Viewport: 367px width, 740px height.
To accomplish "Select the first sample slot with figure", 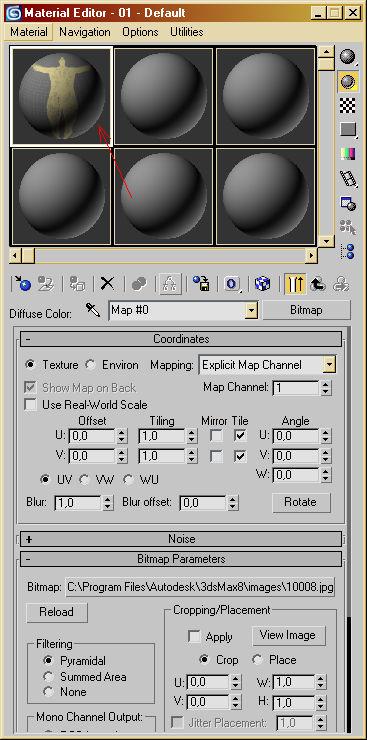I will [x=61, y=96].
